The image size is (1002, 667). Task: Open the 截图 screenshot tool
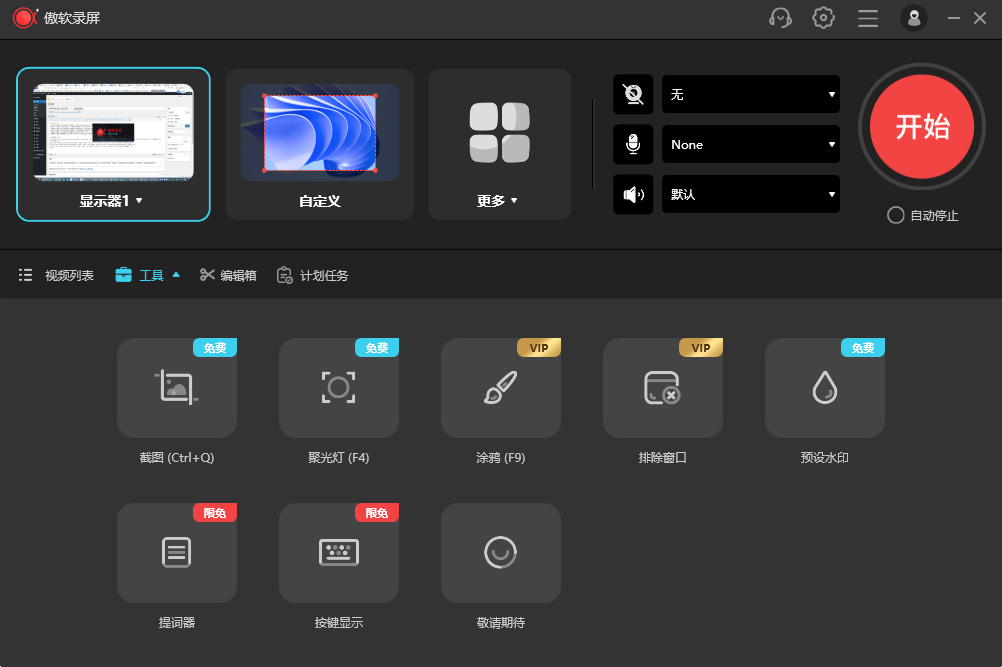(x=177, y=388)
